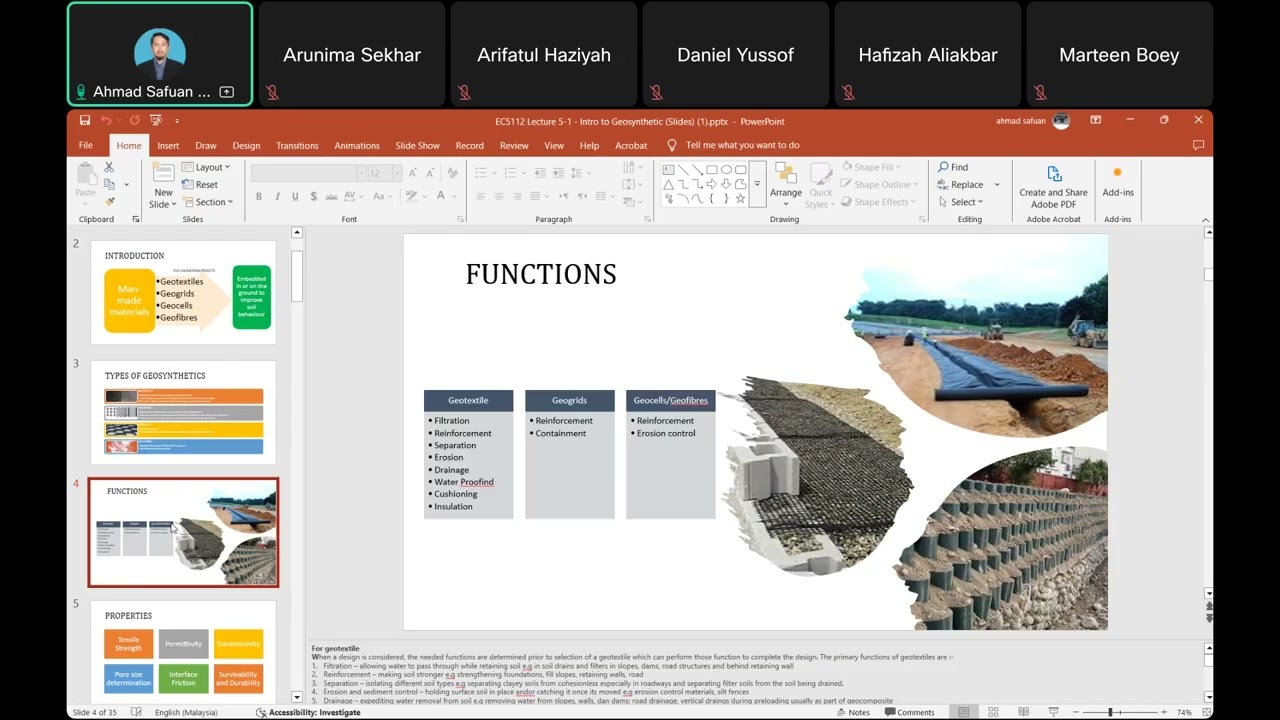1280x720 pixels.
Task: Select slide 5 Properties thumbnail
Action: click(183, 651)
